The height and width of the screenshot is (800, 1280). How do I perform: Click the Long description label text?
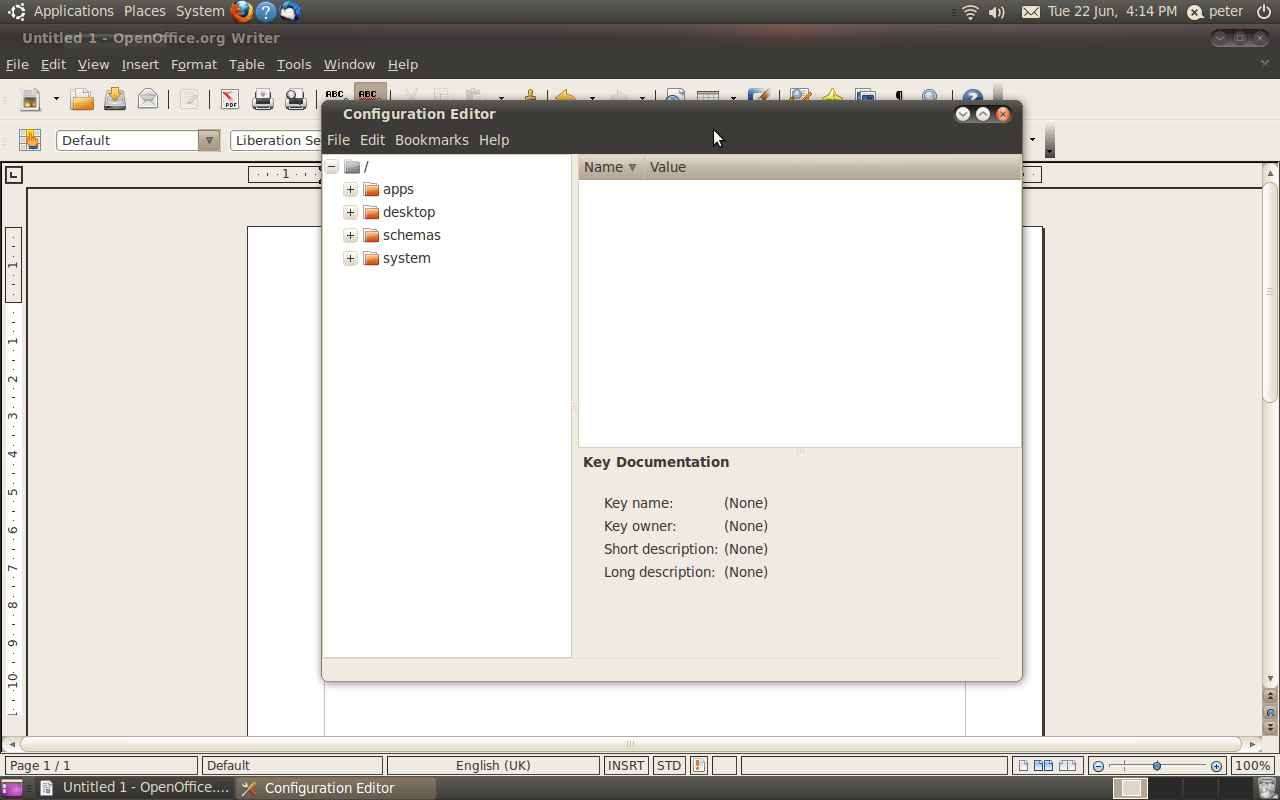click(659, 572)
